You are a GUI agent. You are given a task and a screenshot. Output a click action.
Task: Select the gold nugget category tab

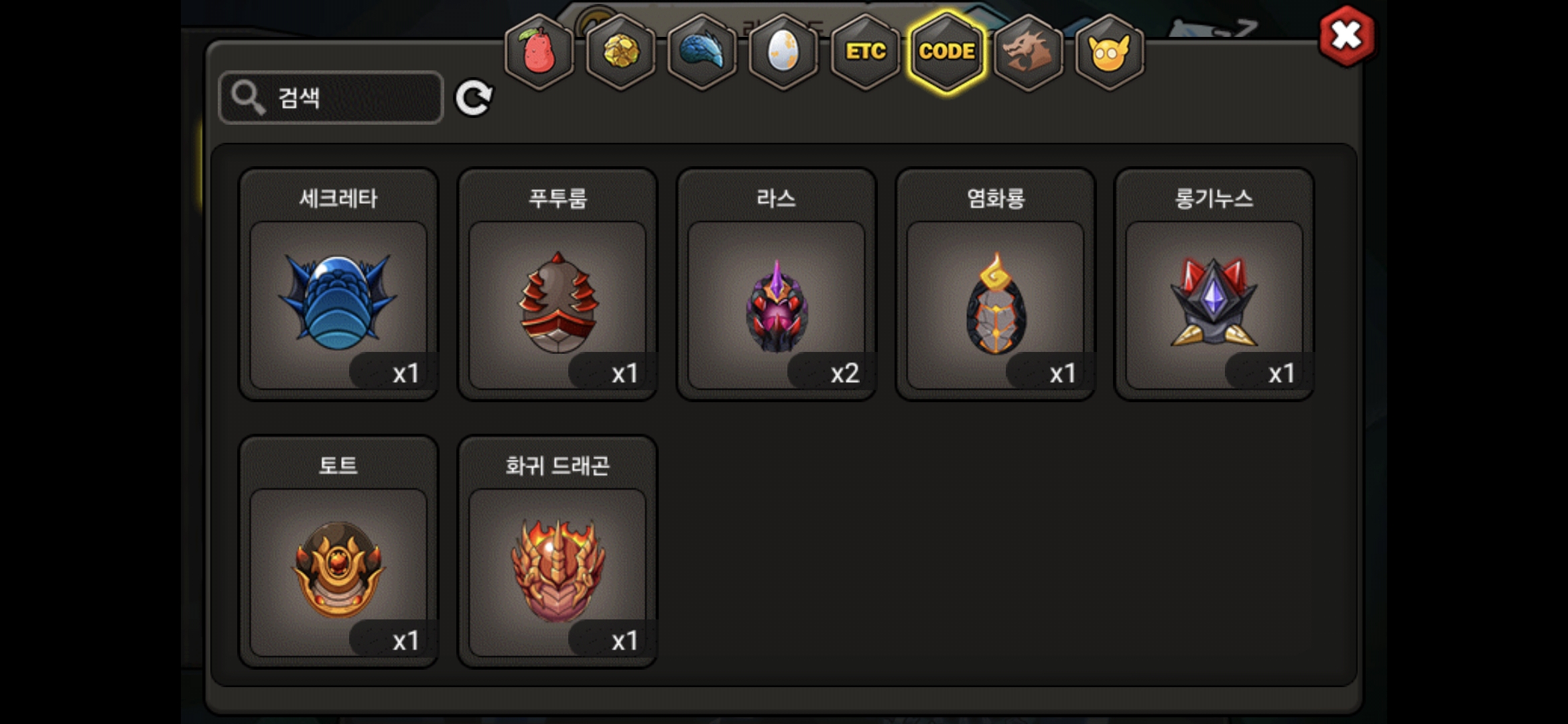621,52
